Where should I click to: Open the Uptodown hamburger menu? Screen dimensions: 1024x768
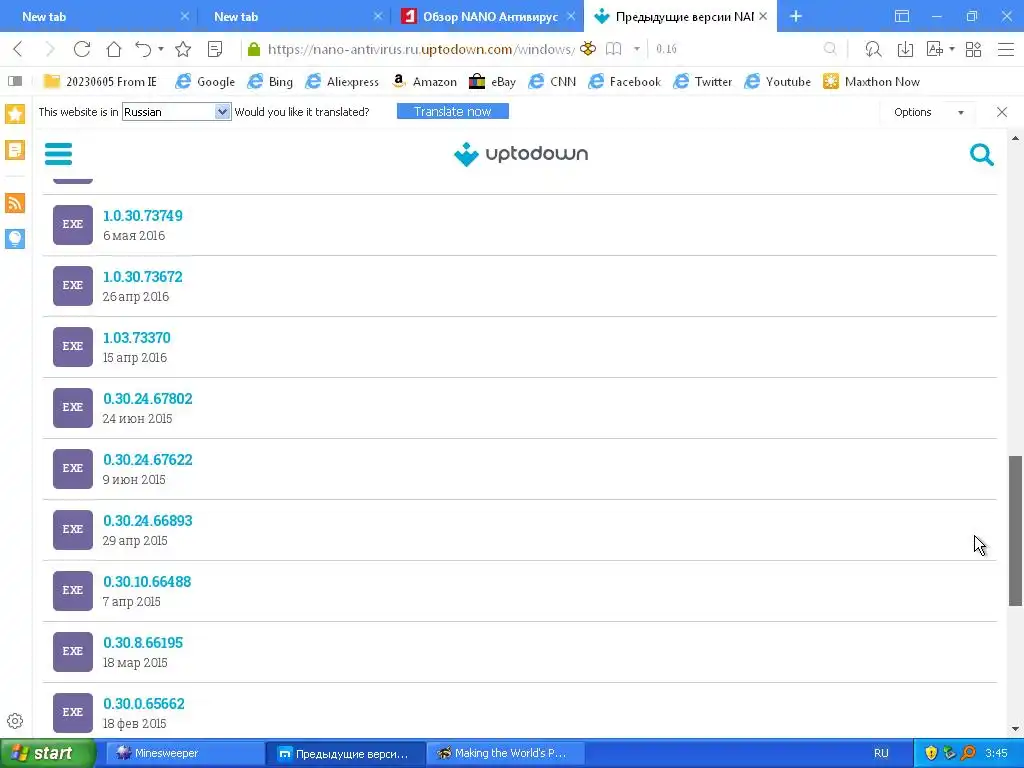coord(58,154)
